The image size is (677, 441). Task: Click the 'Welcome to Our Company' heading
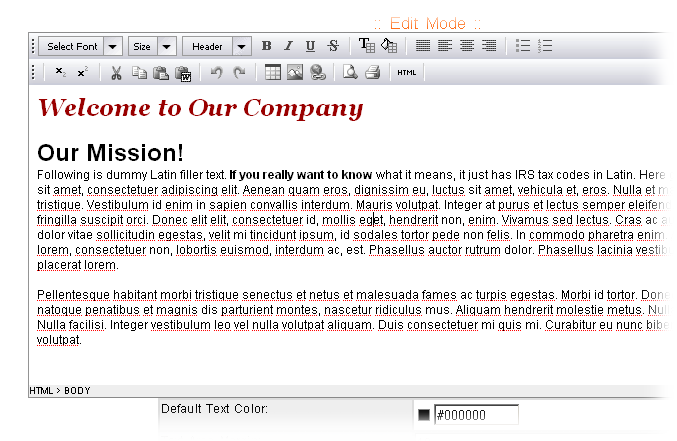tap(200, 108)
